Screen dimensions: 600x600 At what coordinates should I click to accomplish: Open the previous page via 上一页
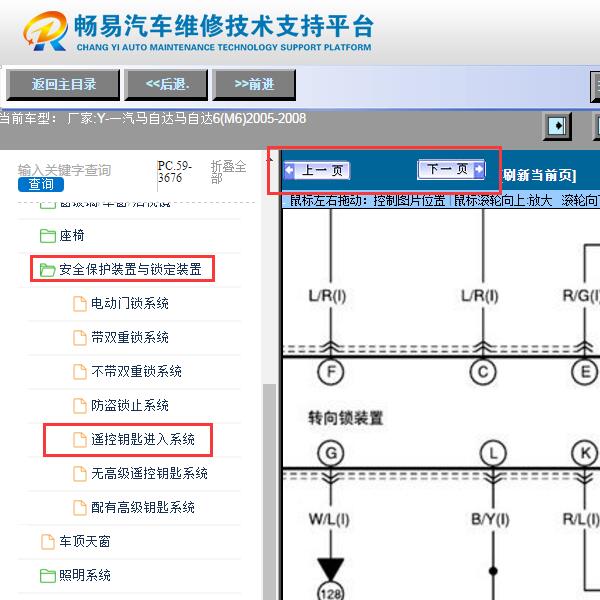tap(317, 170)
